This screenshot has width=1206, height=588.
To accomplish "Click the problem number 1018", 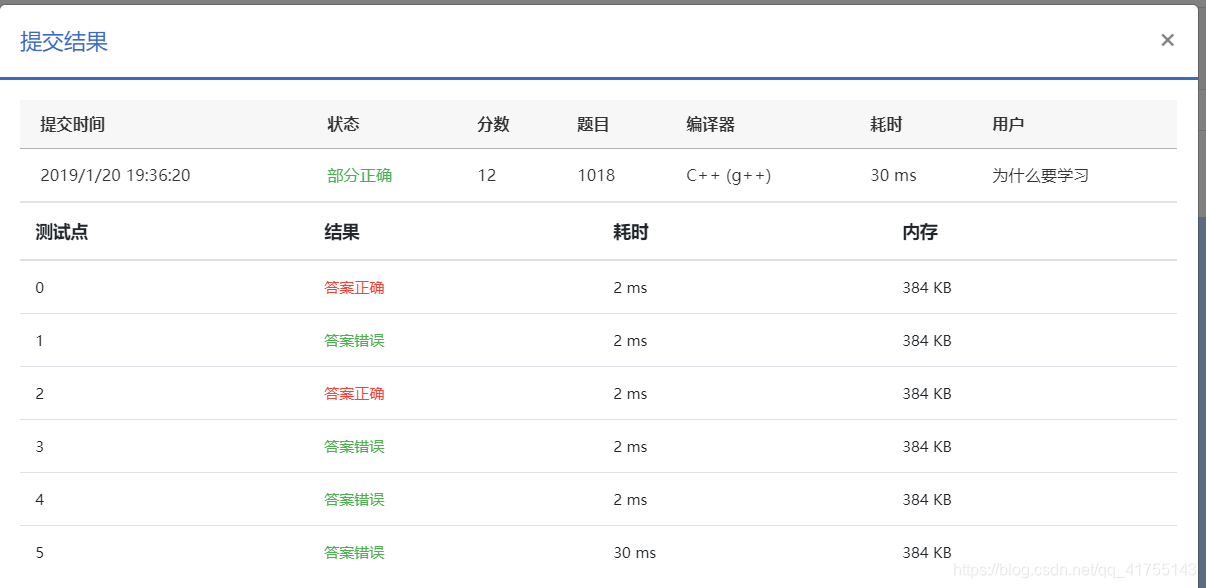I will coord(596,176).
